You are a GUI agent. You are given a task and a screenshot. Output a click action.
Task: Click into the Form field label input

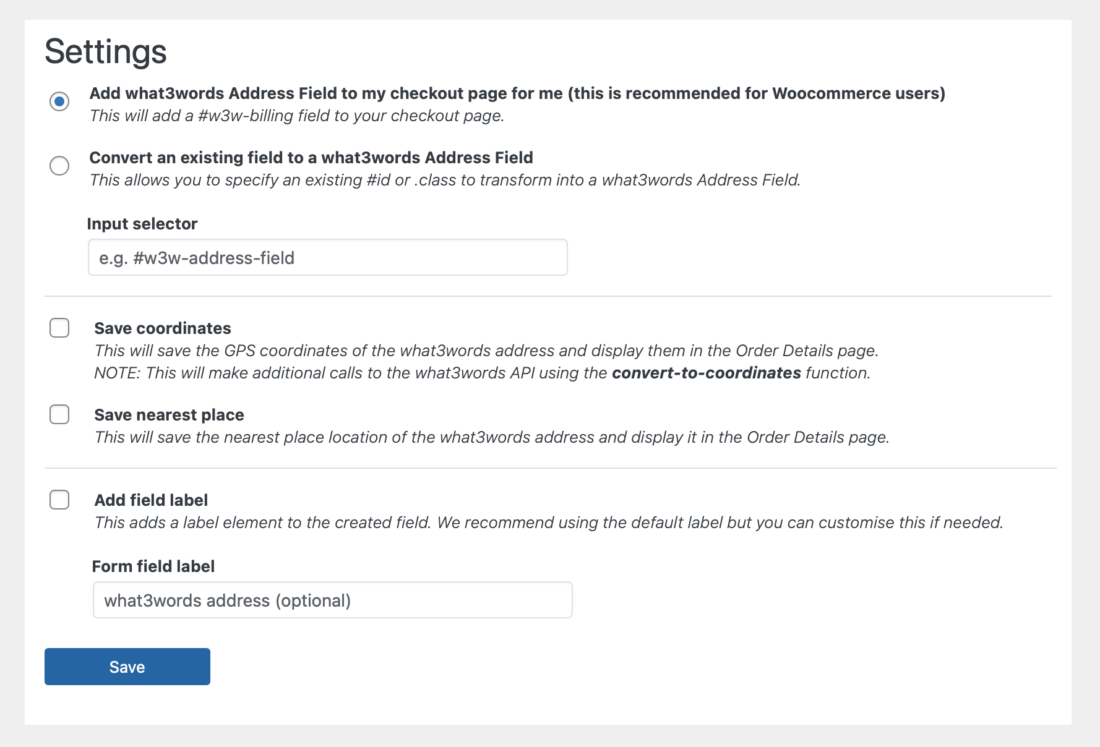[333, 600]
